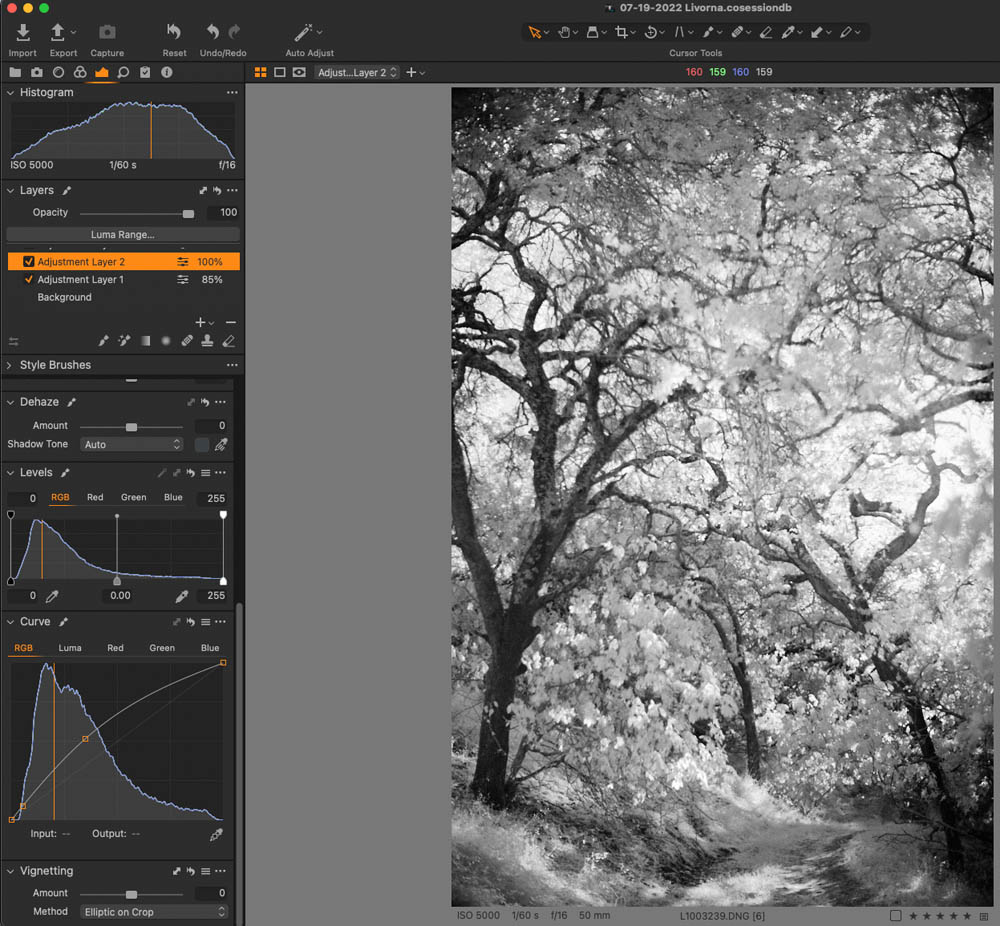The width and height of the screenshot is (1000, 926).
Task: Open Vignetting Method Elliptic on Crop dropdown
Action: (x=154, y=912)
